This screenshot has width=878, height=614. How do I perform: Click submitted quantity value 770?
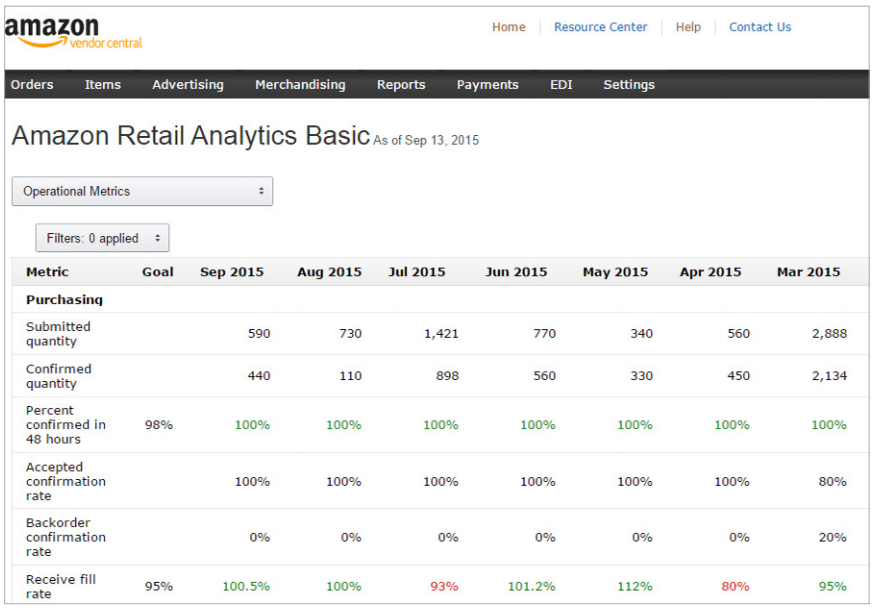click(544, 334)
